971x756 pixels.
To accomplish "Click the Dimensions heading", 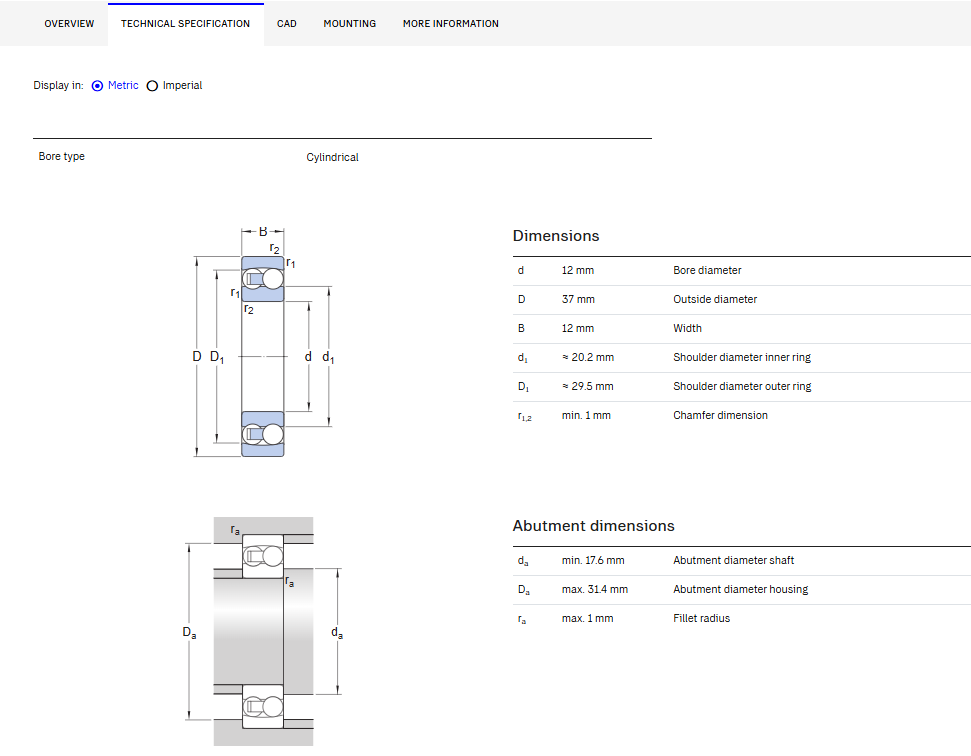I will 555,236.
